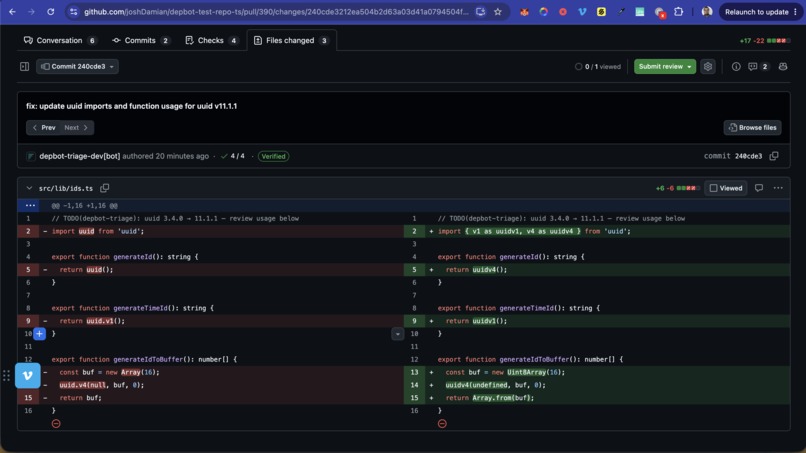This screenshot has width=806, height=453.
Task: Open the Chrome profile avatar
Action: 707,12
